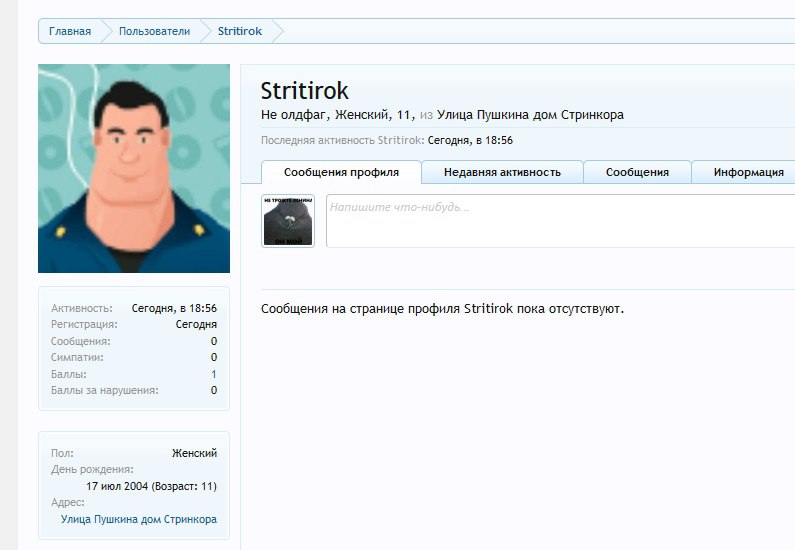Screen dimensions: 795x550
Task: Click 'Последняя активность Stritirok' status line
Action: point(387,140)
